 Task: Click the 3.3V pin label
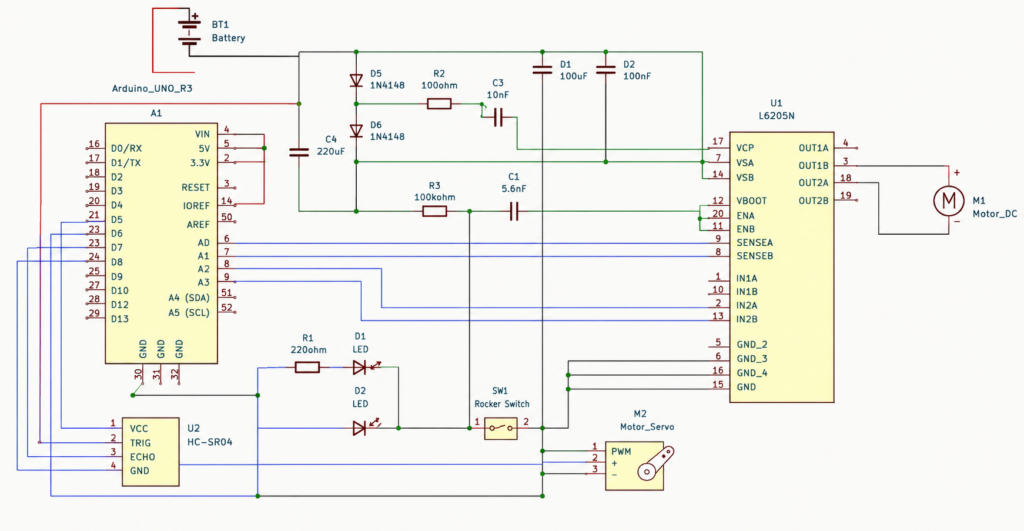[x=200, y=162]
